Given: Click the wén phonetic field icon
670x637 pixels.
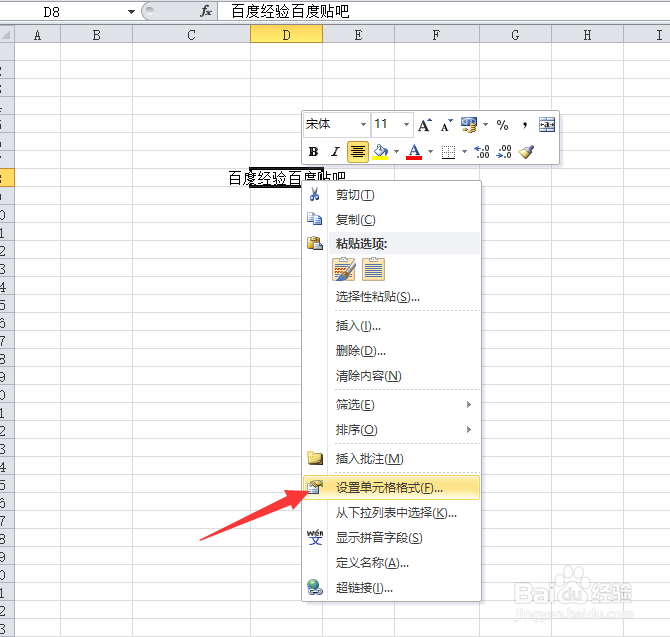Looking at the screenshot, I should [x=315, y=537].
